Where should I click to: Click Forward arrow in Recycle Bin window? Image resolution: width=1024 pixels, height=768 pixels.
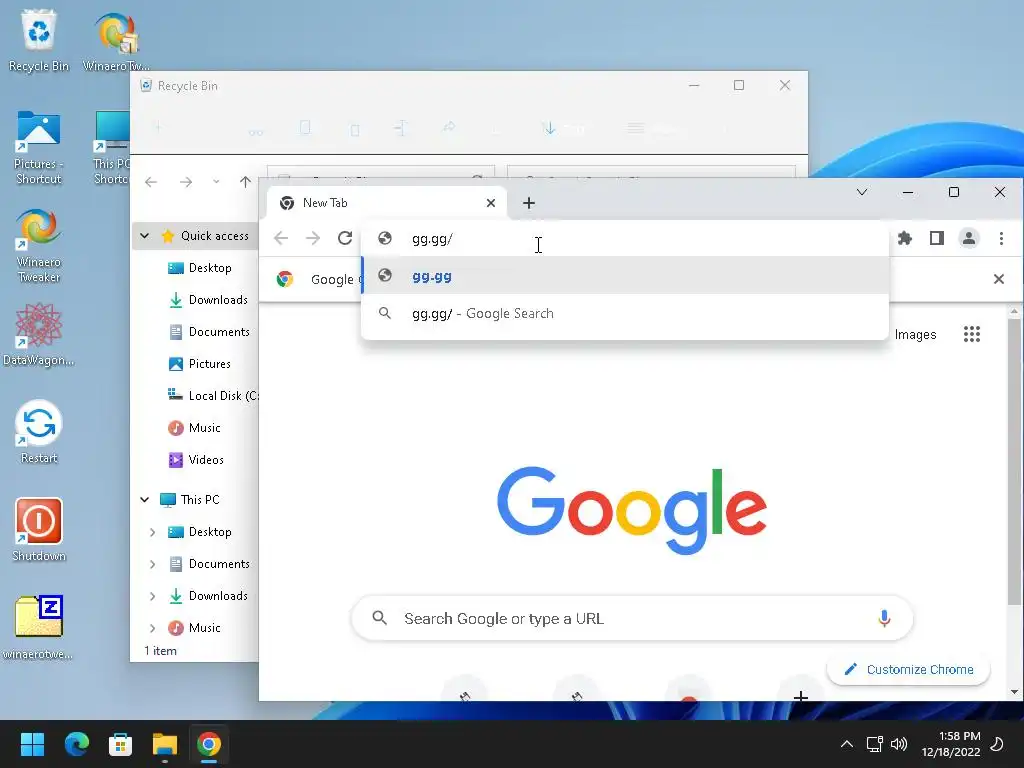186,182
